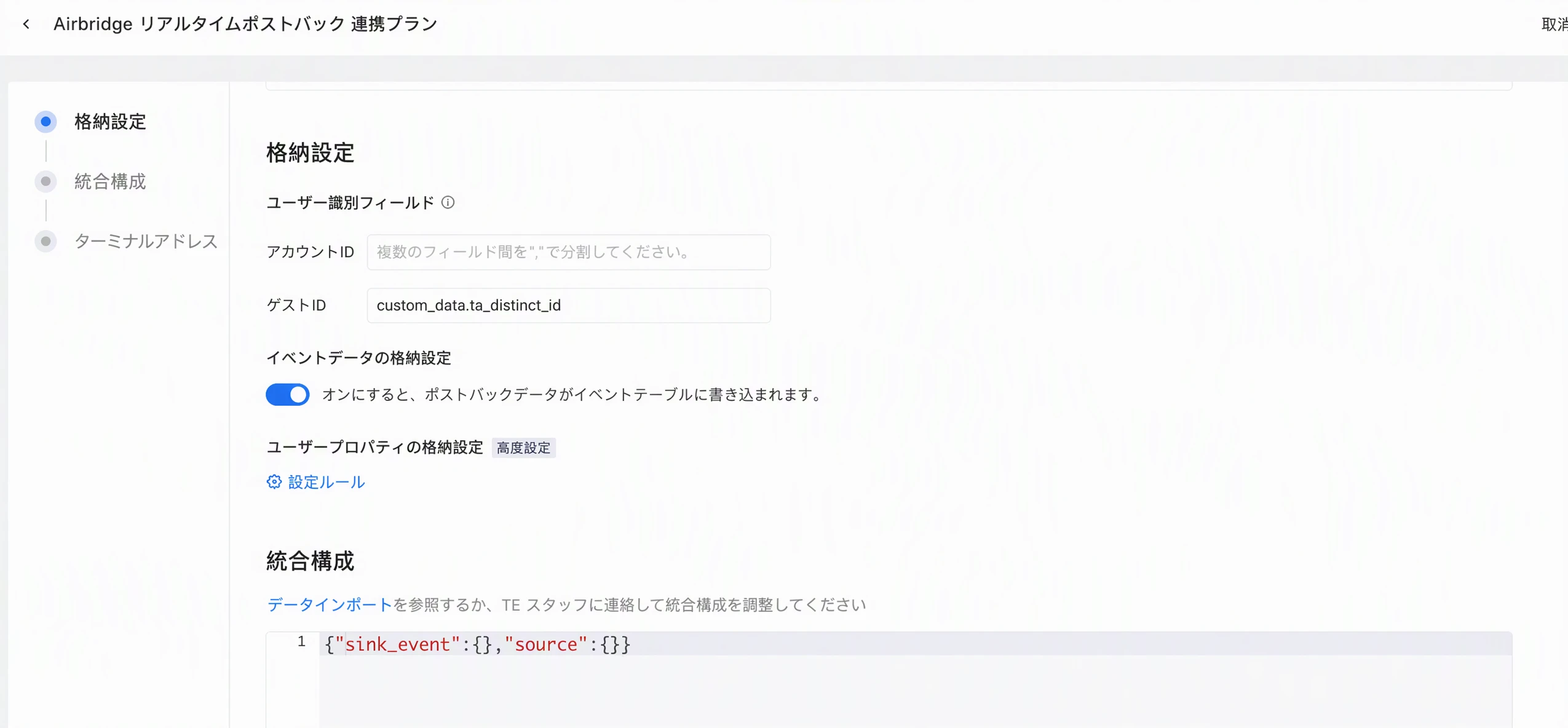Viewport: 1568px width, 728px height.
Task: Click the back arrow icon
Action: [x=26, y=24]
